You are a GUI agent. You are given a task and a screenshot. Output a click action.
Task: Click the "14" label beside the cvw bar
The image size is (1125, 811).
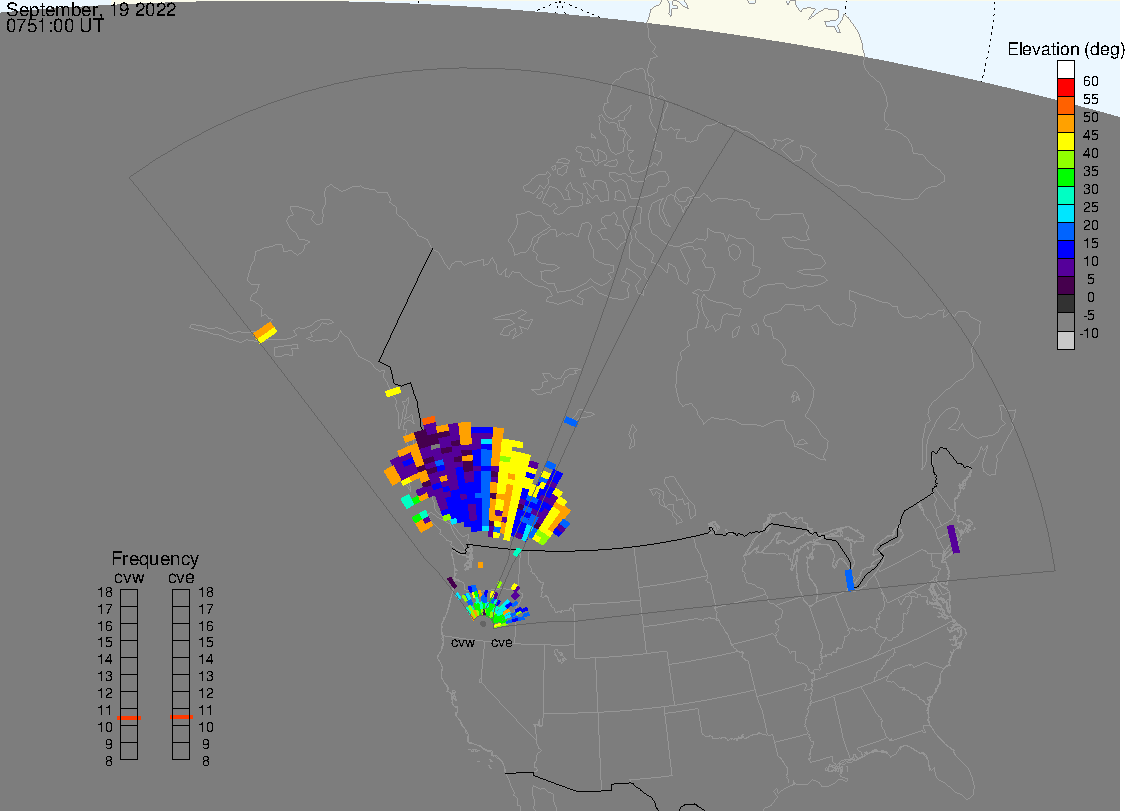[x=105, y=660]
